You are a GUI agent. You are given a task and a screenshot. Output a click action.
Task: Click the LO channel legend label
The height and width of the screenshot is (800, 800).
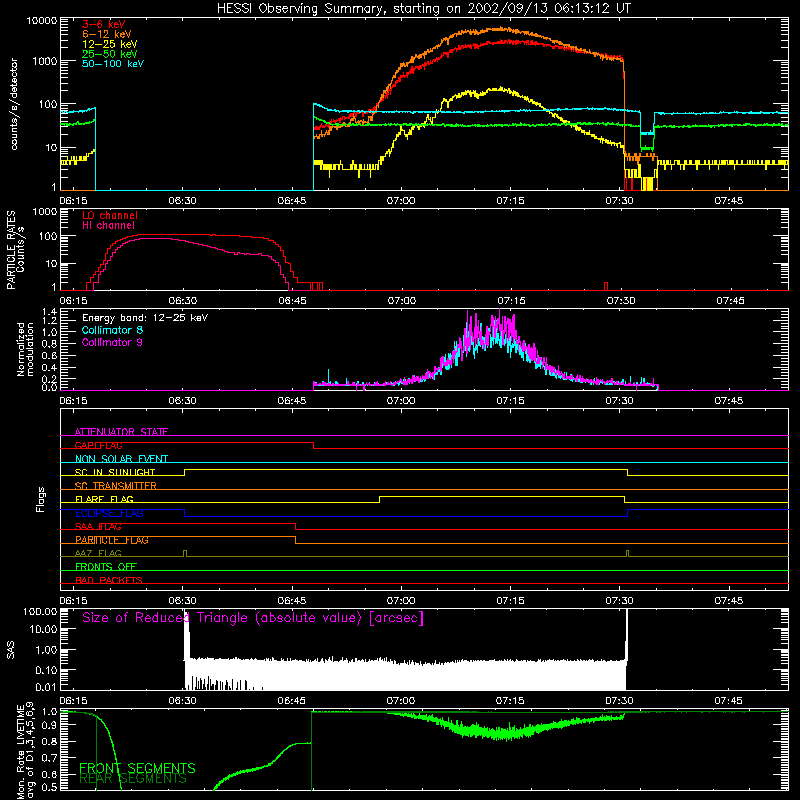110,215
